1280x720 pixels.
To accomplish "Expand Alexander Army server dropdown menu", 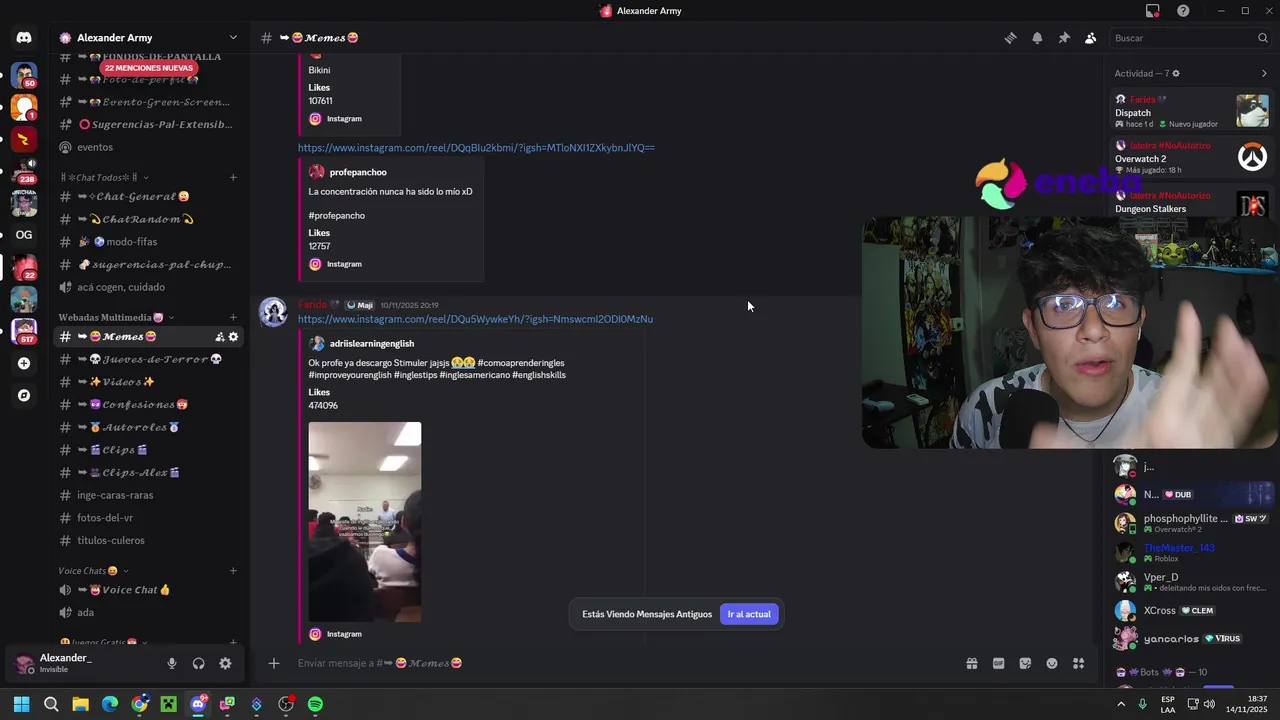I will coord(233,38).
